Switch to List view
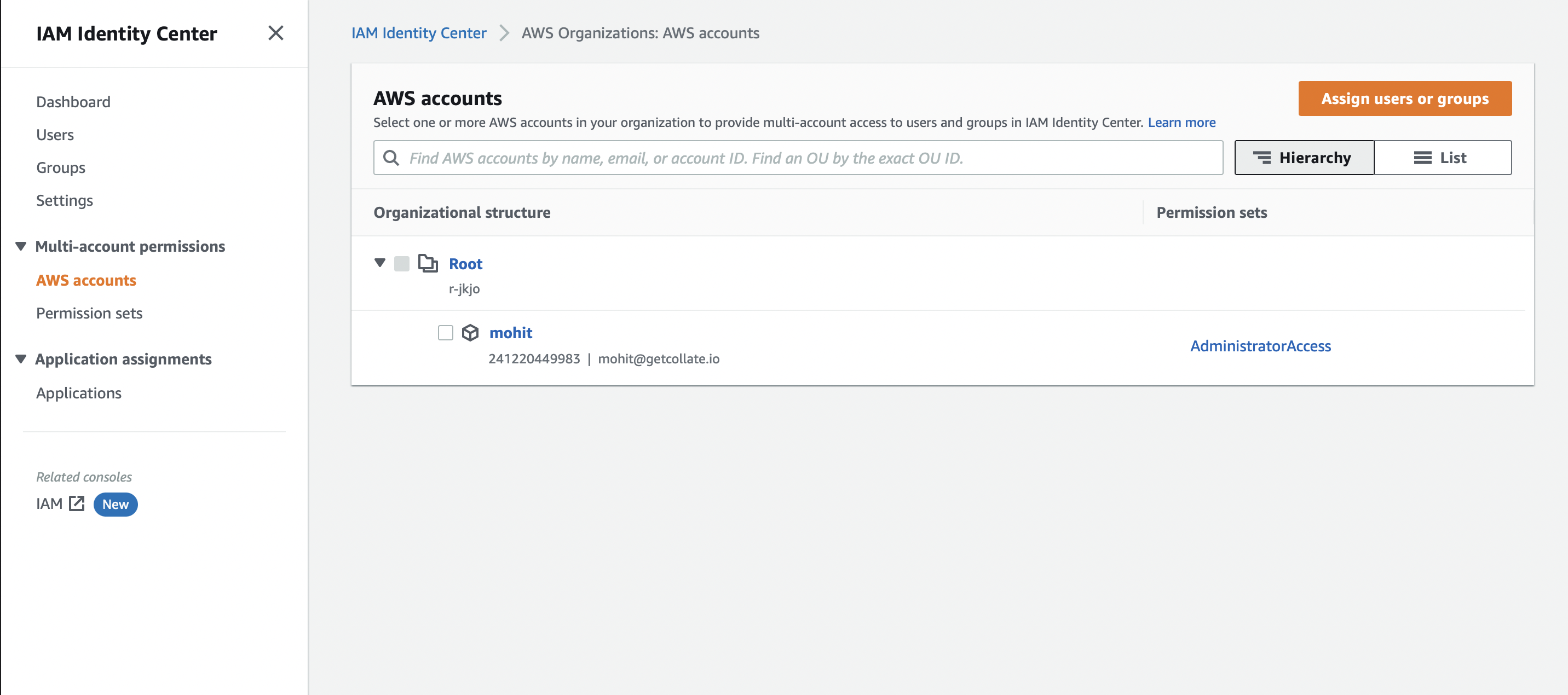 [1443, 158]
